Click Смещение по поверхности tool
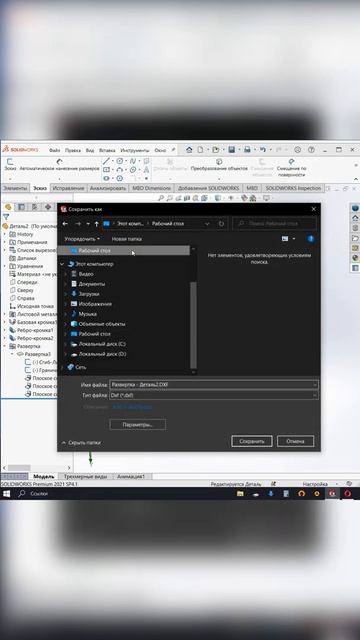Screen dimensions: 360x640 point(291,168)
